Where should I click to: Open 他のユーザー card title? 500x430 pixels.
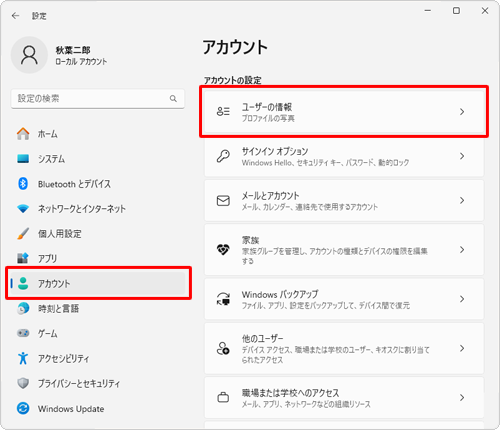pyautogui.click(x=262, y=339)
